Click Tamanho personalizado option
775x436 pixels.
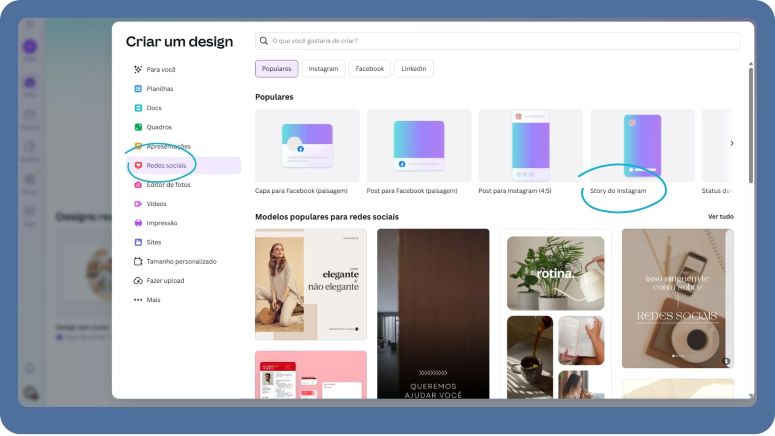coord(183,262)
